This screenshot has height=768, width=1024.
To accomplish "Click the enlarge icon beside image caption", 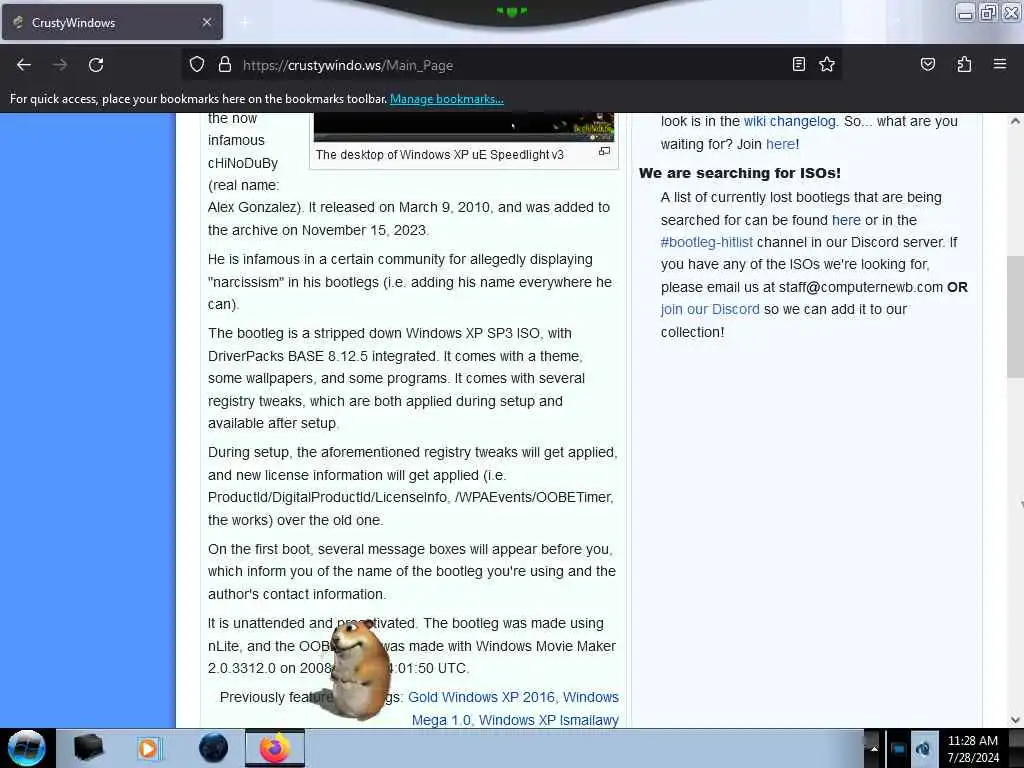I will 605,152.
